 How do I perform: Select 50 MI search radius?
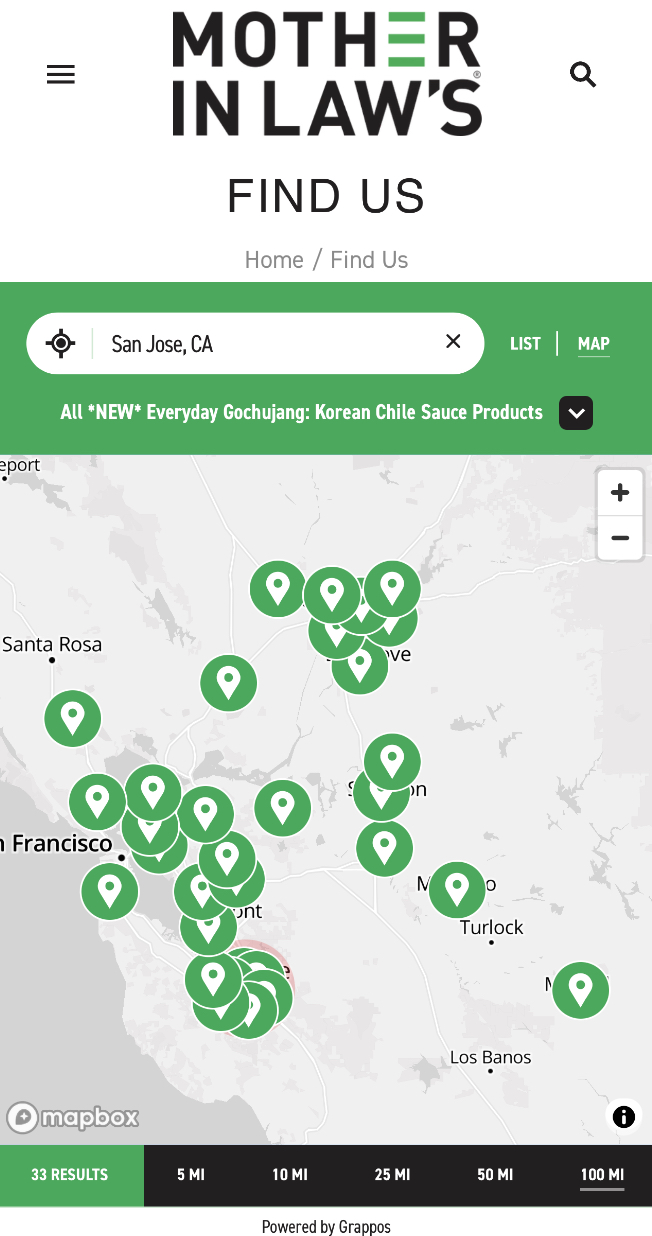[495, 1175]
